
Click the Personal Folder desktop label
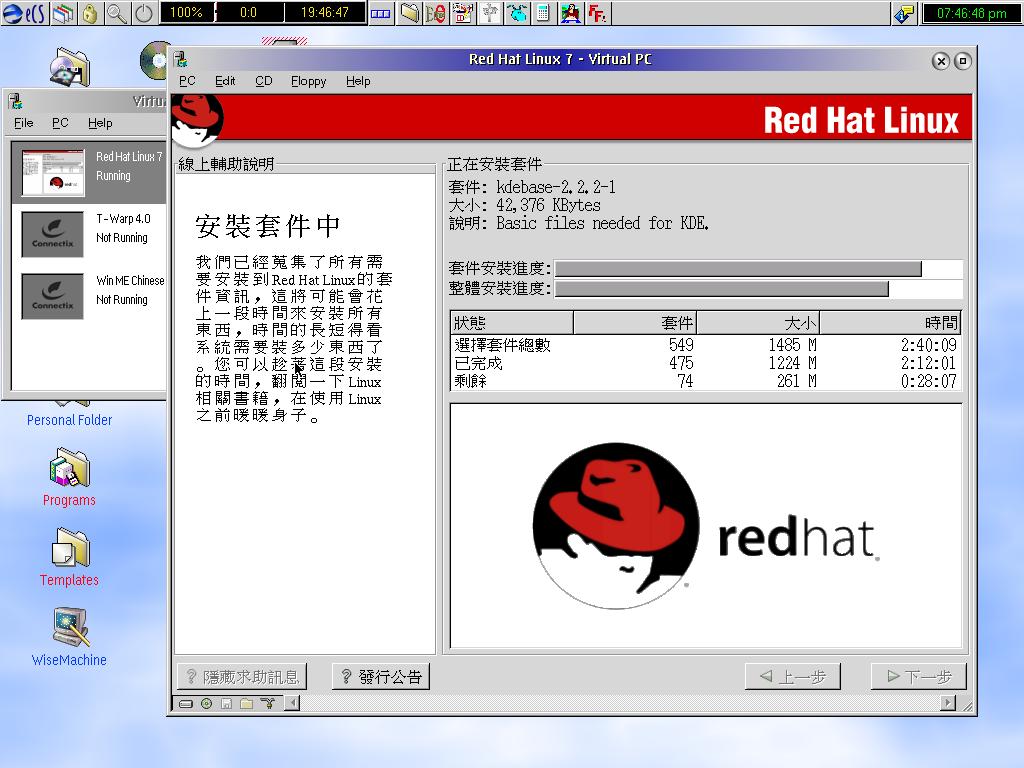69,420
